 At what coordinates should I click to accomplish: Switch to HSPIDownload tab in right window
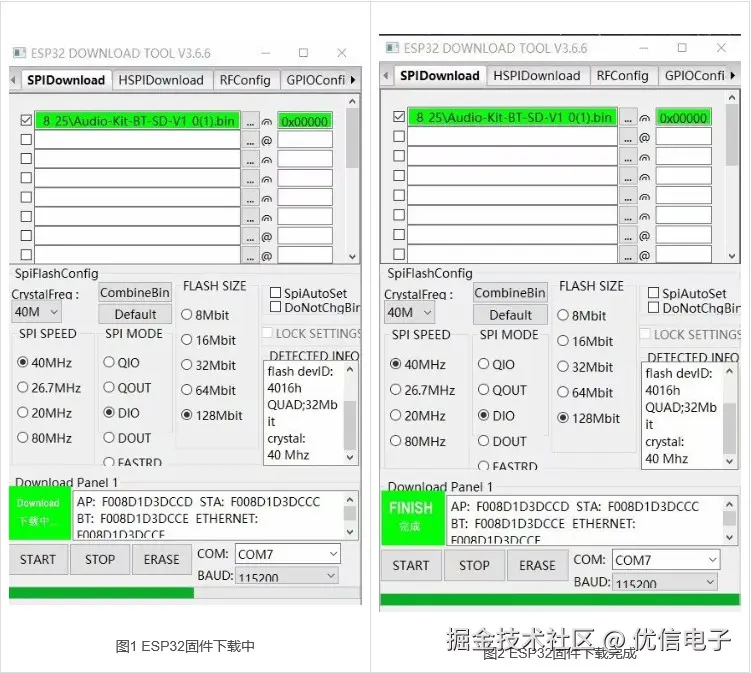(537, 76)
